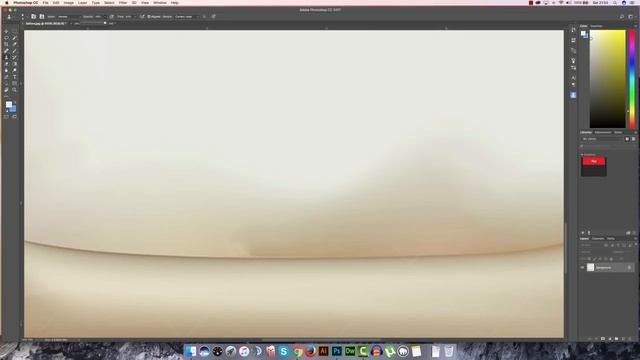This screenshot has height=360, width=640.
Task: Switch to the Paths tab
Action: tap(611, 239)
